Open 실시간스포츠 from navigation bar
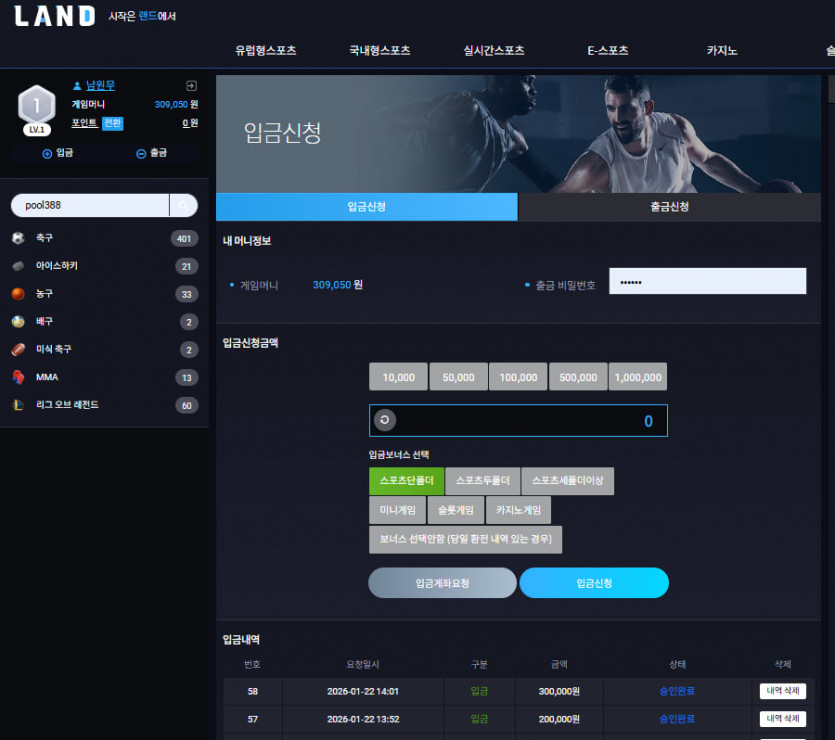 pos(494,51)
